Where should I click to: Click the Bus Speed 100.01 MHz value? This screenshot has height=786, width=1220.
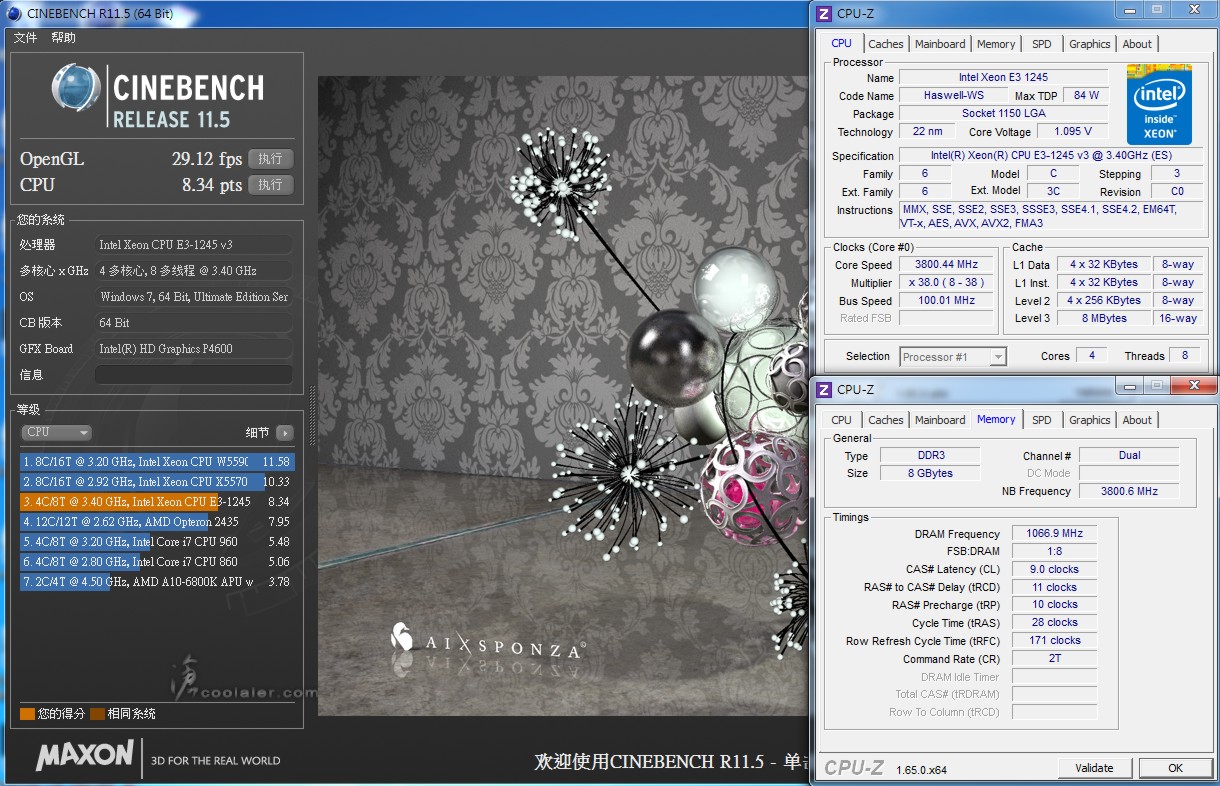(946, 301)
